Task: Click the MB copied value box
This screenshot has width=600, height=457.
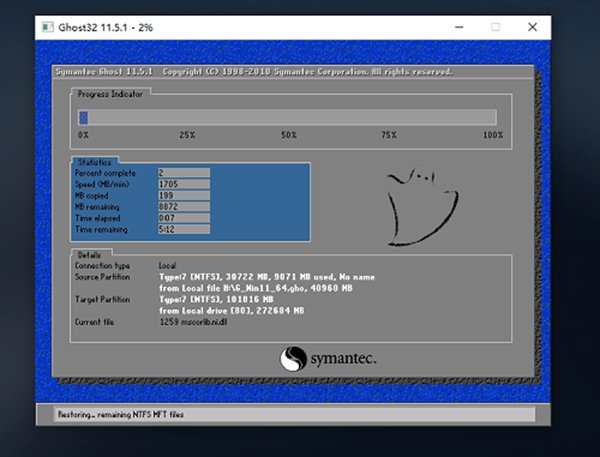Action: click(x=183, y=194)
